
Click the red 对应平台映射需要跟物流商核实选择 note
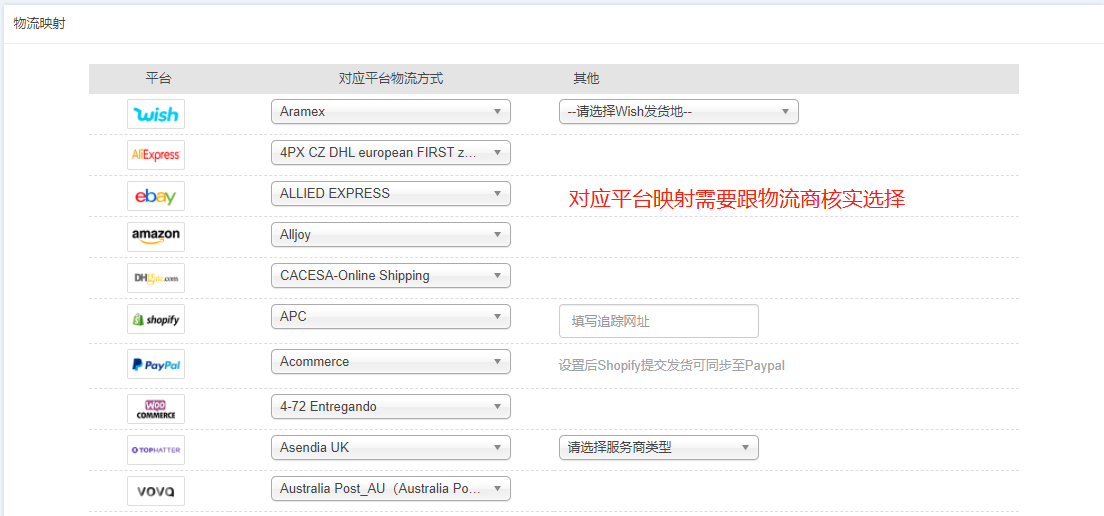coord(736,199)
